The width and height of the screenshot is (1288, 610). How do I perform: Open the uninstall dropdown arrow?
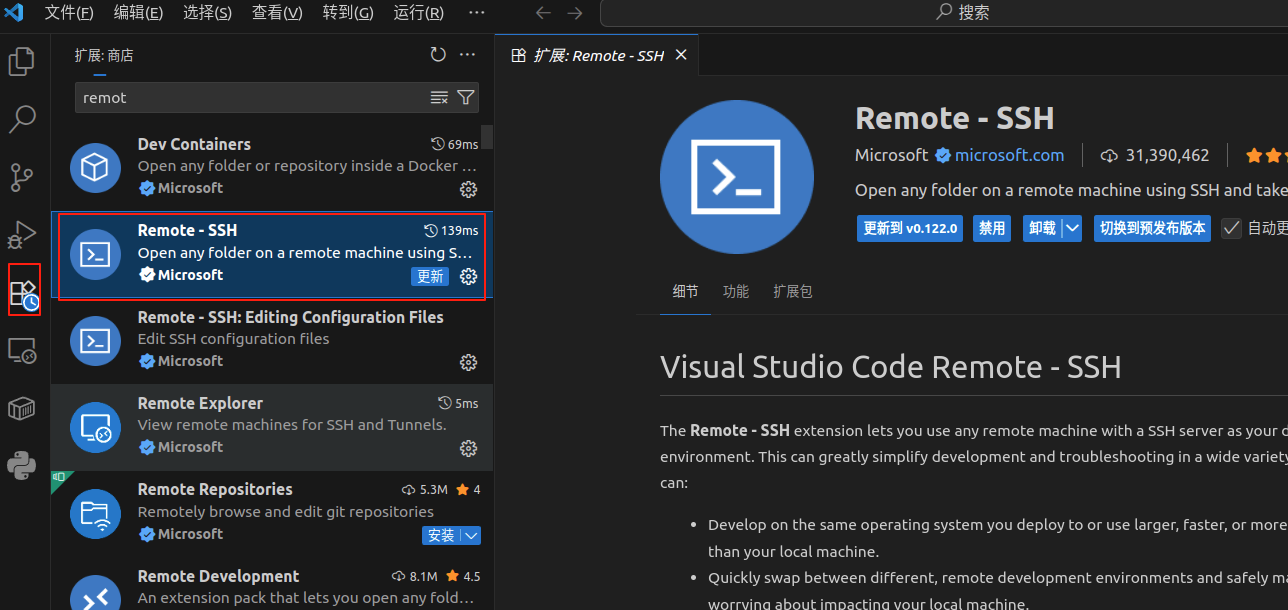coord(1073,228)
